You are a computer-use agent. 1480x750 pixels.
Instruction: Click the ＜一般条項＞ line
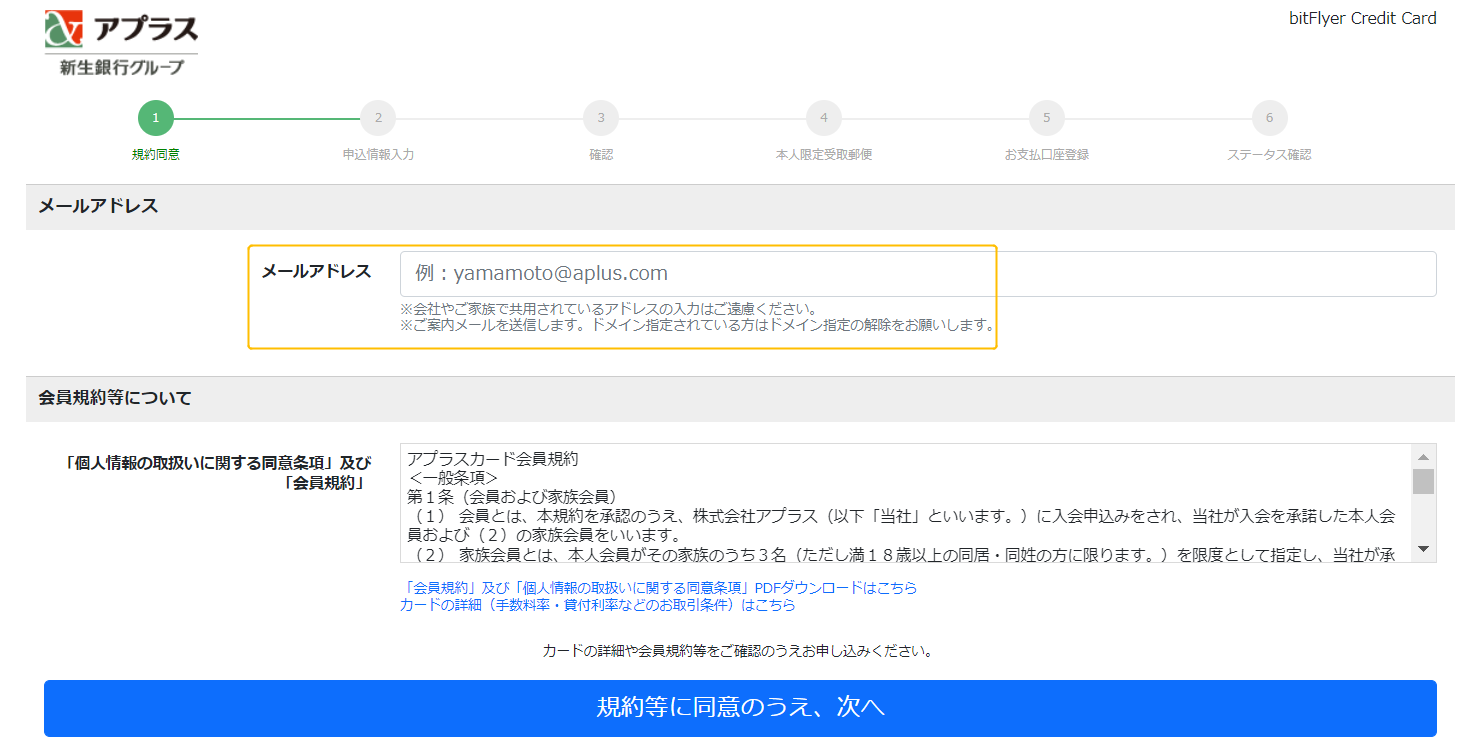click(x=454, y=478)
